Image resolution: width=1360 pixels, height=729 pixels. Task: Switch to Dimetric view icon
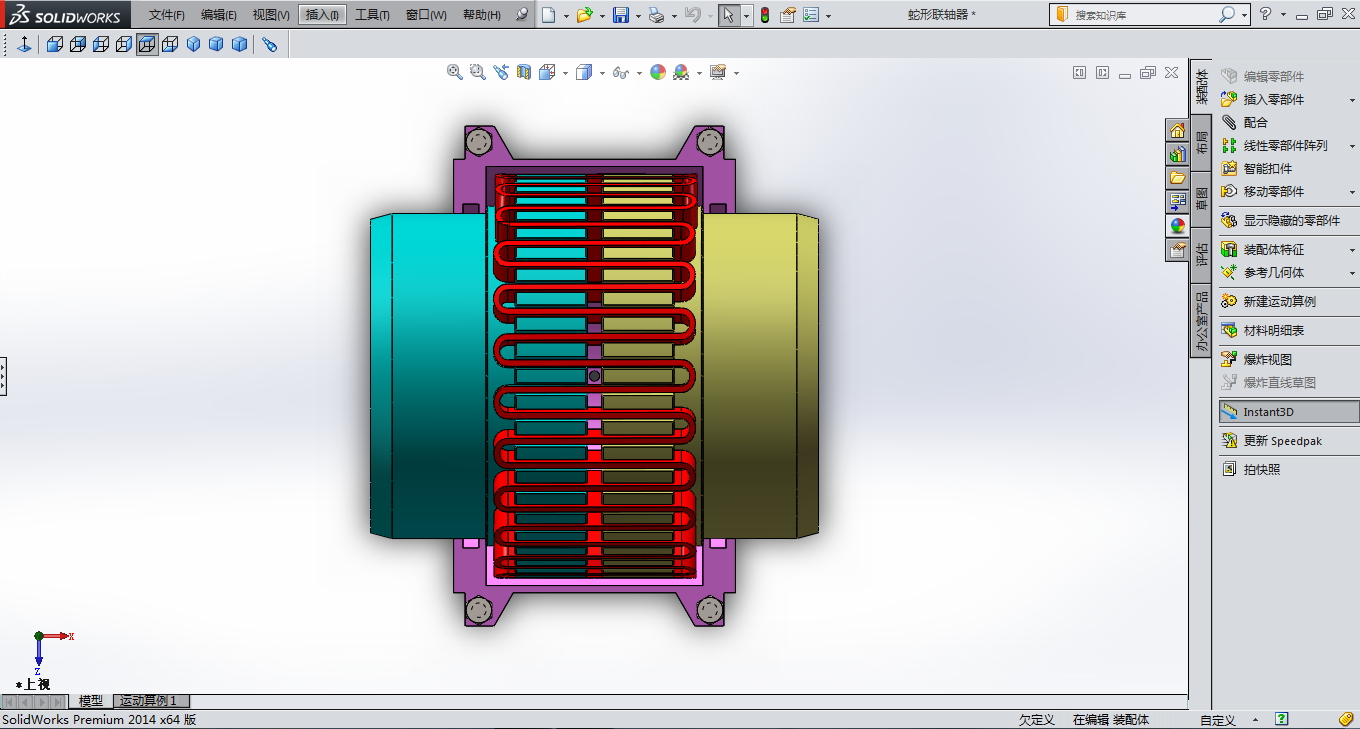(x=239, y=44)
